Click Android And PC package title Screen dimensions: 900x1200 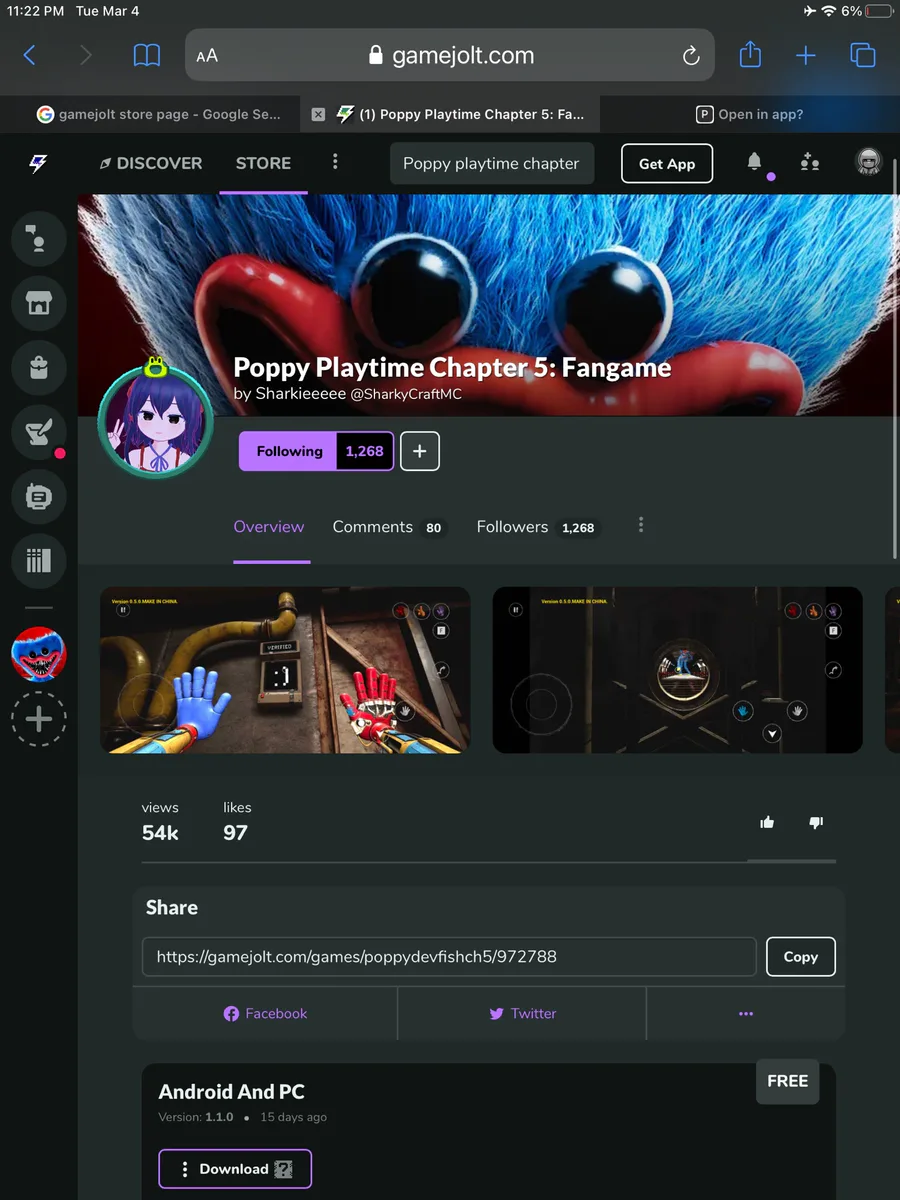[232, 1092]
